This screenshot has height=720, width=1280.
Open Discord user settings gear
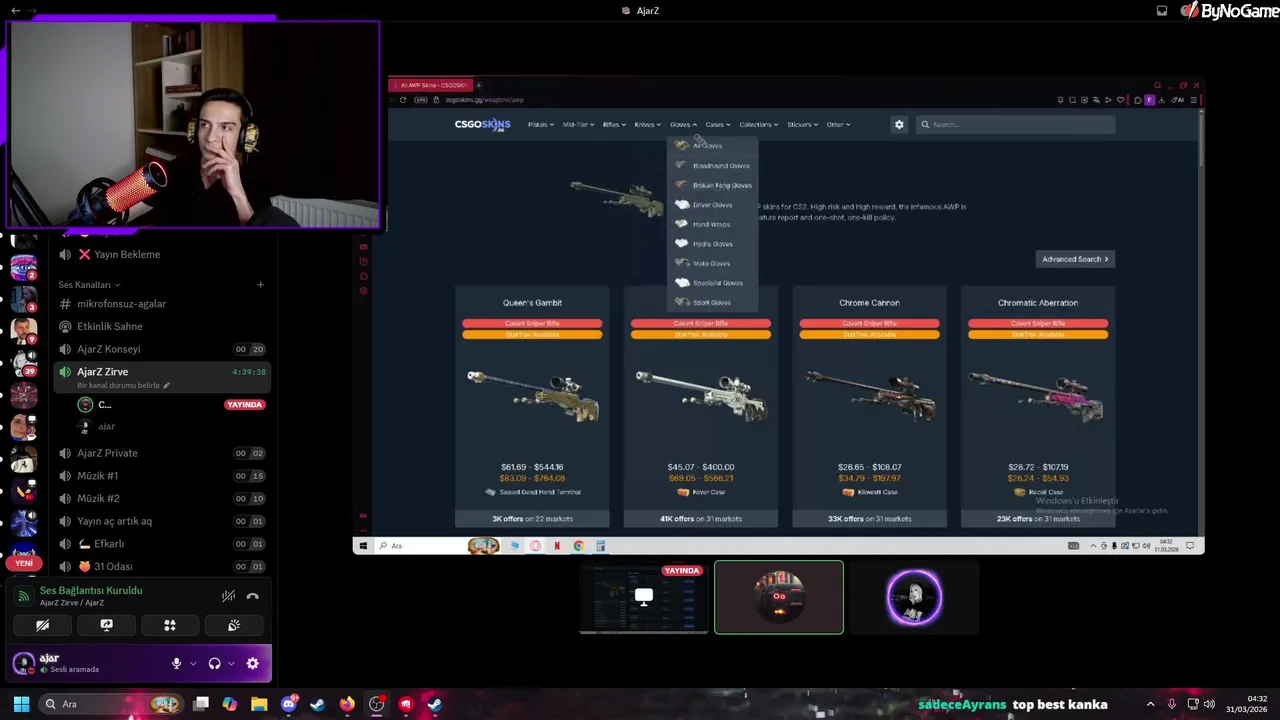(x=253, y=663)
